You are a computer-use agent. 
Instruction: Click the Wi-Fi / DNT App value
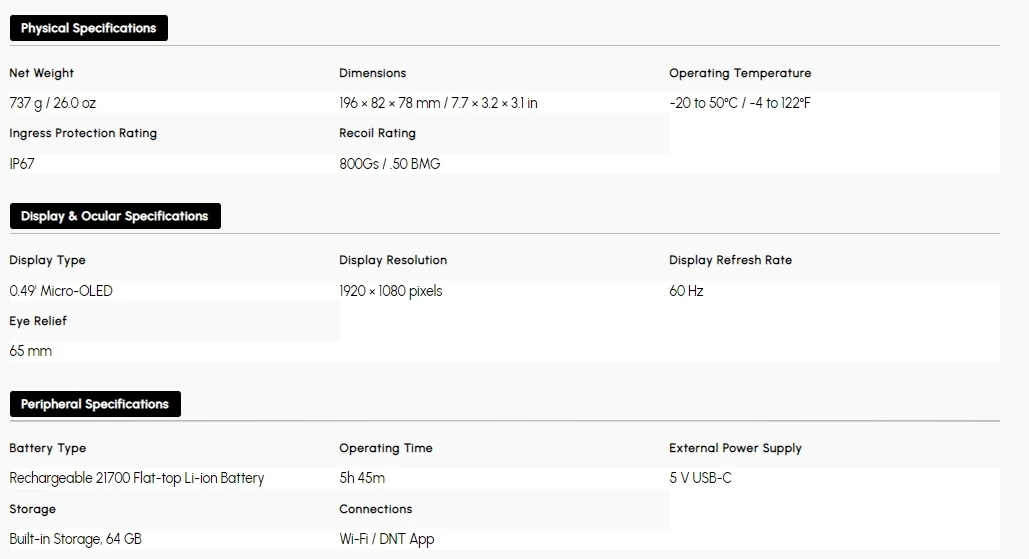pos(387,539)
